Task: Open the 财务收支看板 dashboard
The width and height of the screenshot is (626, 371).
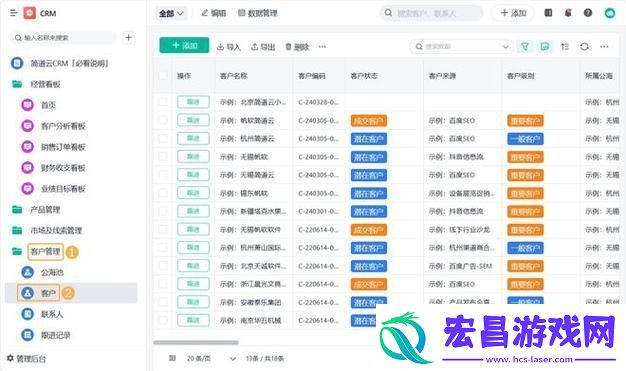Action: pos(63,168)
